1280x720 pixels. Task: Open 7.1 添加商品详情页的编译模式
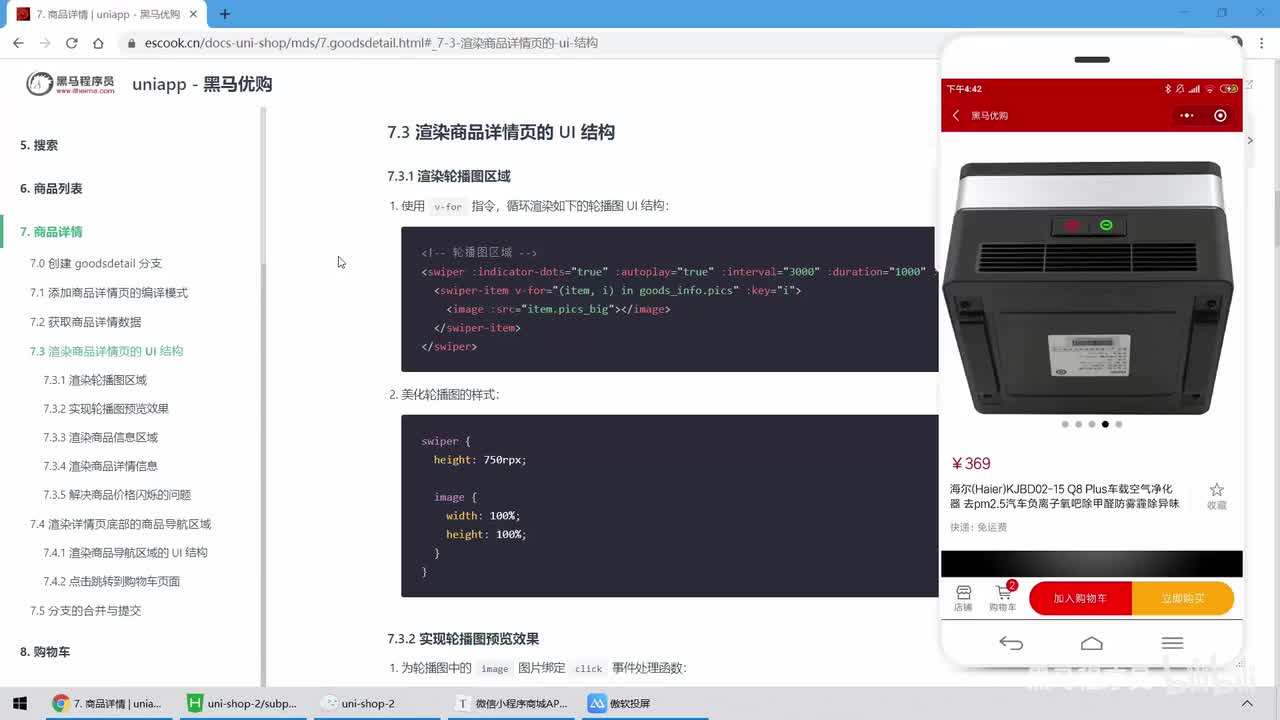(109, 293)
